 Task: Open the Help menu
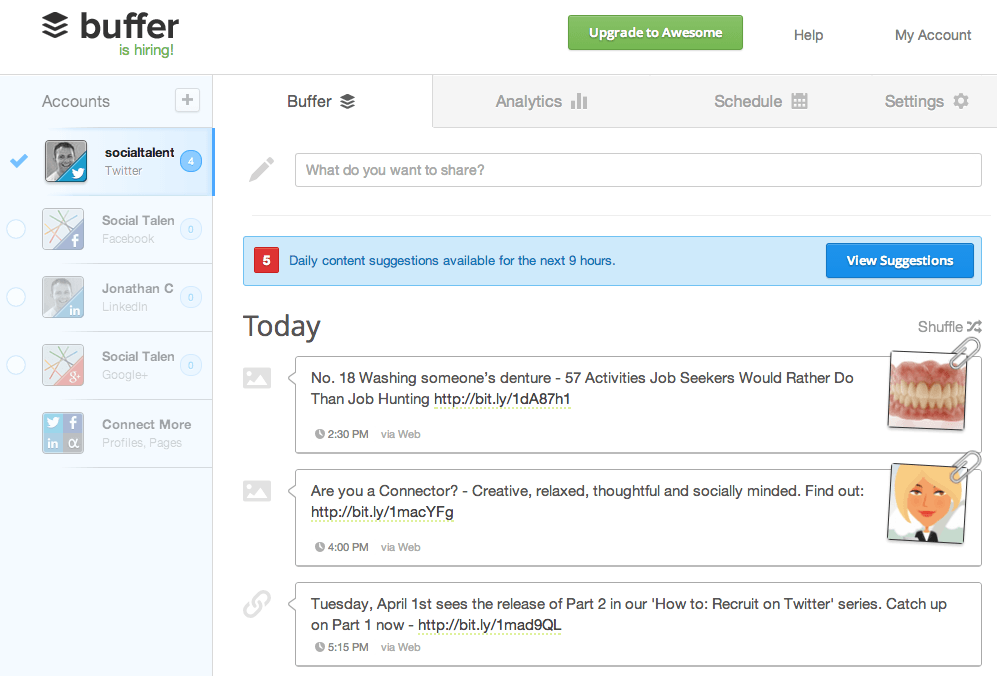[808, 35]
